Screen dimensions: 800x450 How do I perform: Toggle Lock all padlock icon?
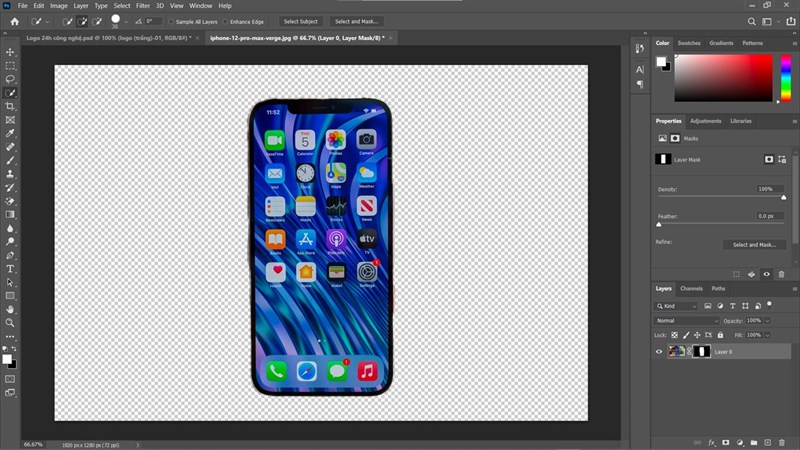720,335
